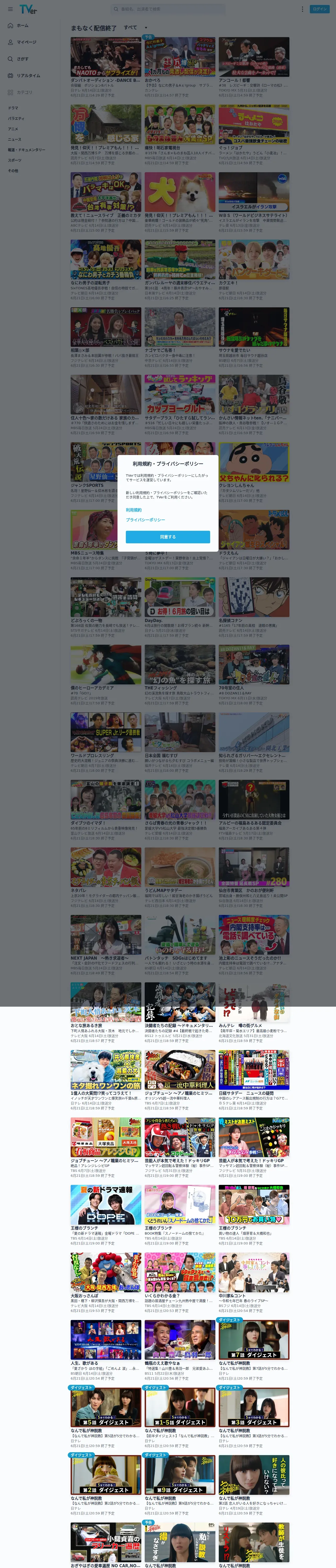Open 70号室の住人 thumbnail
The height and width of the screenshot is (1568, 336).
click(x=254, y=665)
